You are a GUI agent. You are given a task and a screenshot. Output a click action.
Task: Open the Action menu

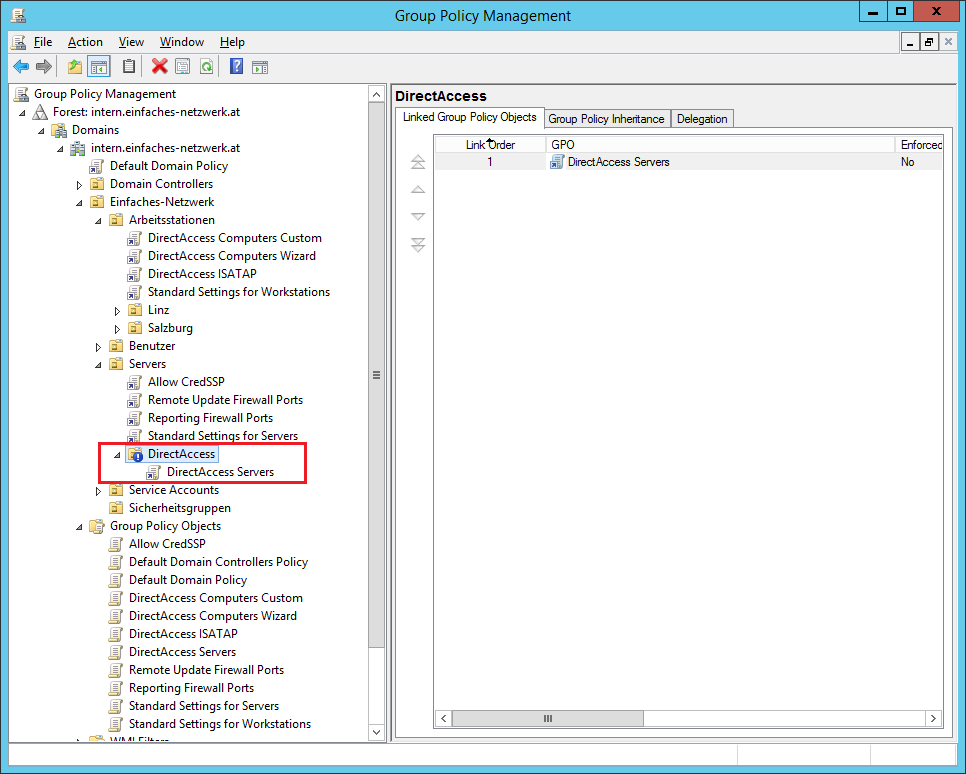click(x=85, y=42)
